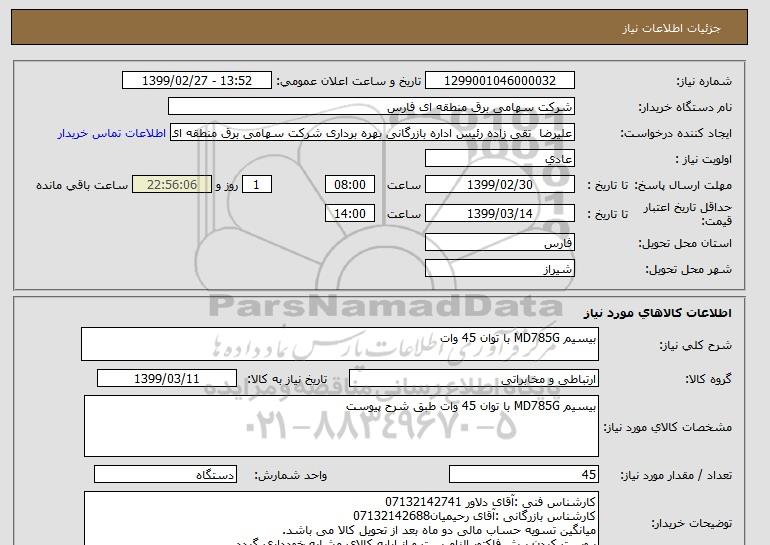770x545 pixels.
Task: Click the label تعداد / مقدار مورد نیاز
Action: [676, 475]
